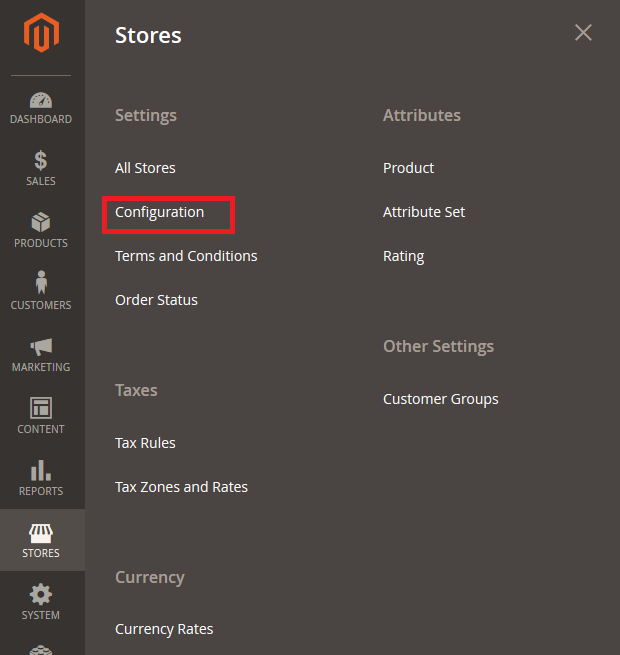The image size is (620, 655).
Task: Select Configuration under Settings
Action: pyautogui.click(x=160, y=212)
